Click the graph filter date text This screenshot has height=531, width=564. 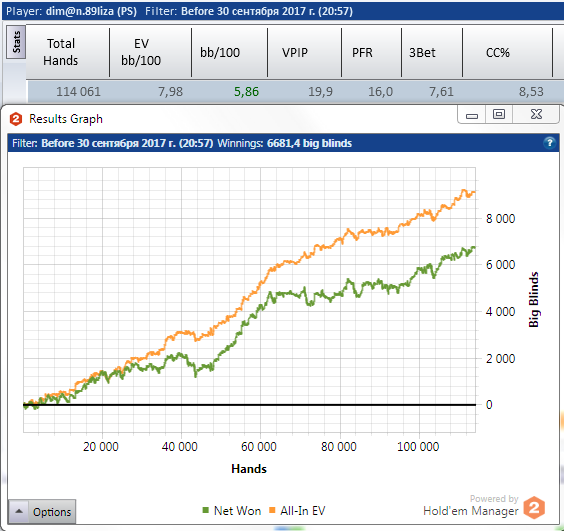pyautogui.click(x=127, y=143)
